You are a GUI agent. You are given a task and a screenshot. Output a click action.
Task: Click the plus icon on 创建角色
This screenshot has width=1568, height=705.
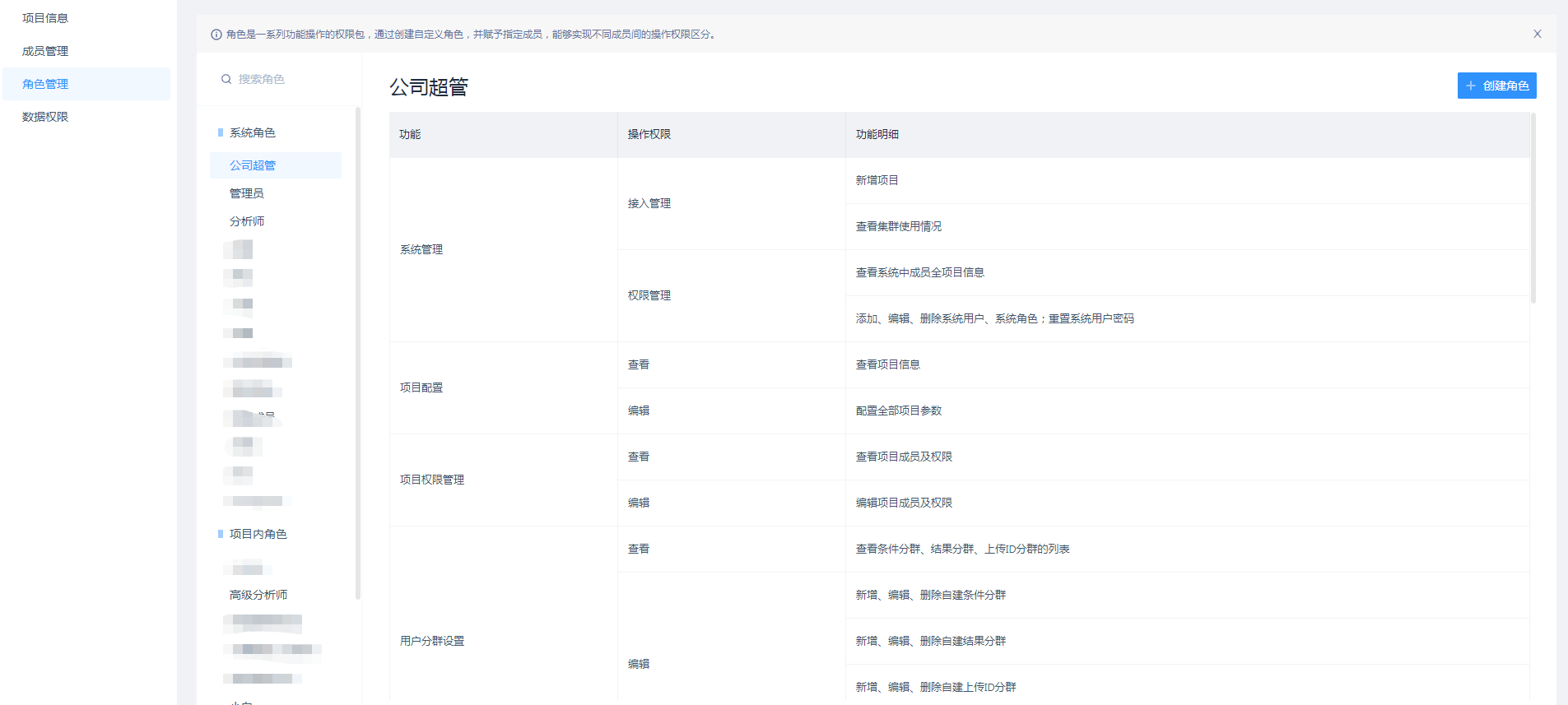click(1471, 86)
